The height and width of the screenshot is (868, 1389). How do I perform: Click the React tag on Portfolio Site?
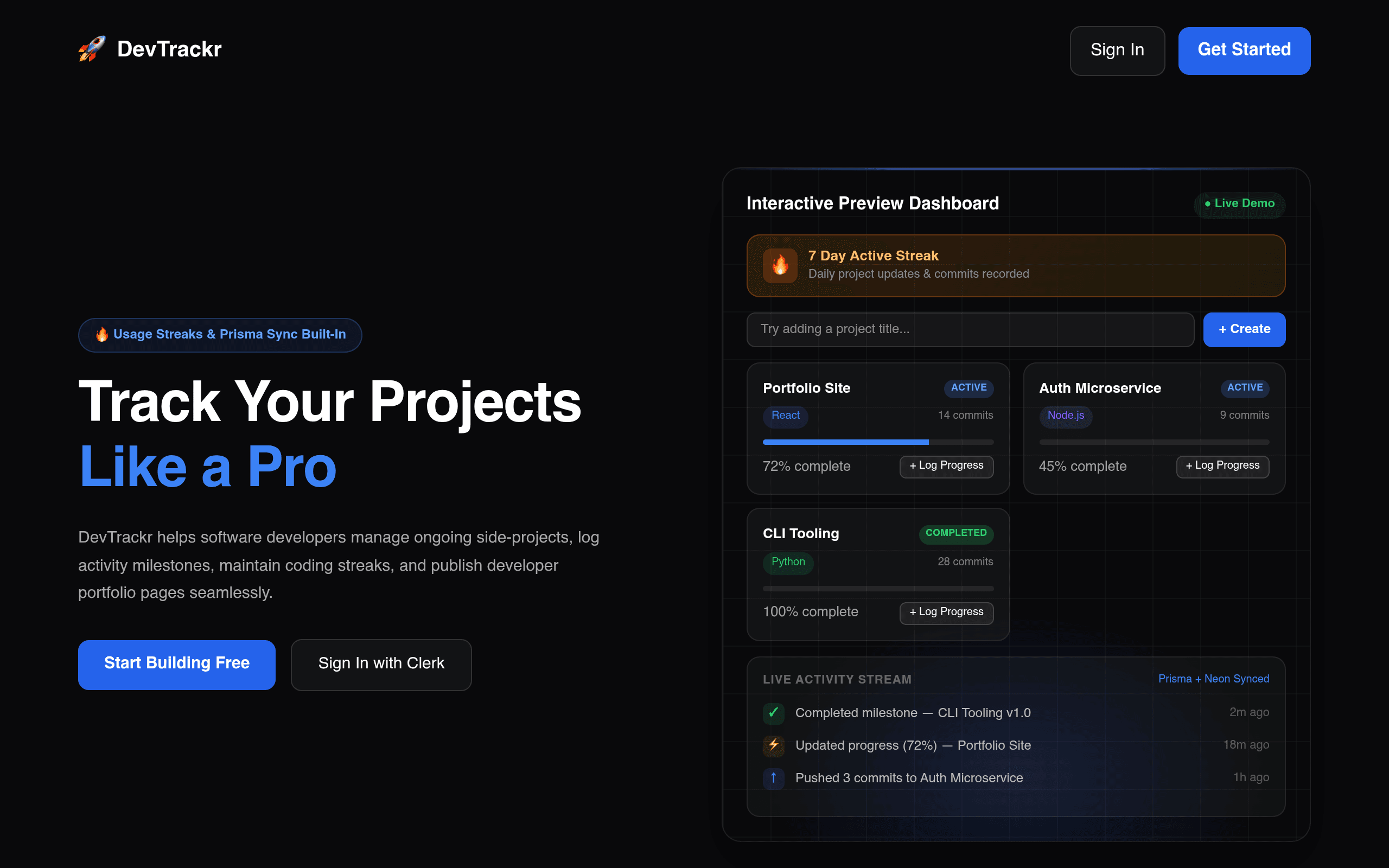(x=785, y=416)
